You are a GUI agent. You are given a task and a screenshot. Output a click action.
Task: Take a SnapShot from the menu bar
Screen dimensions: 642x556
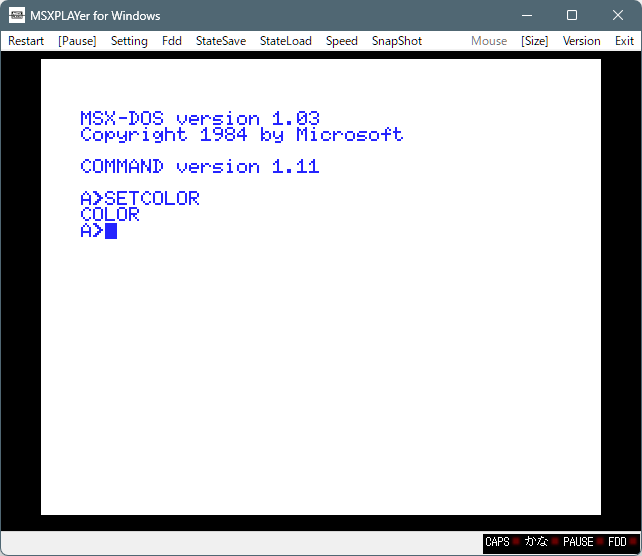click(x=397, y=41)
